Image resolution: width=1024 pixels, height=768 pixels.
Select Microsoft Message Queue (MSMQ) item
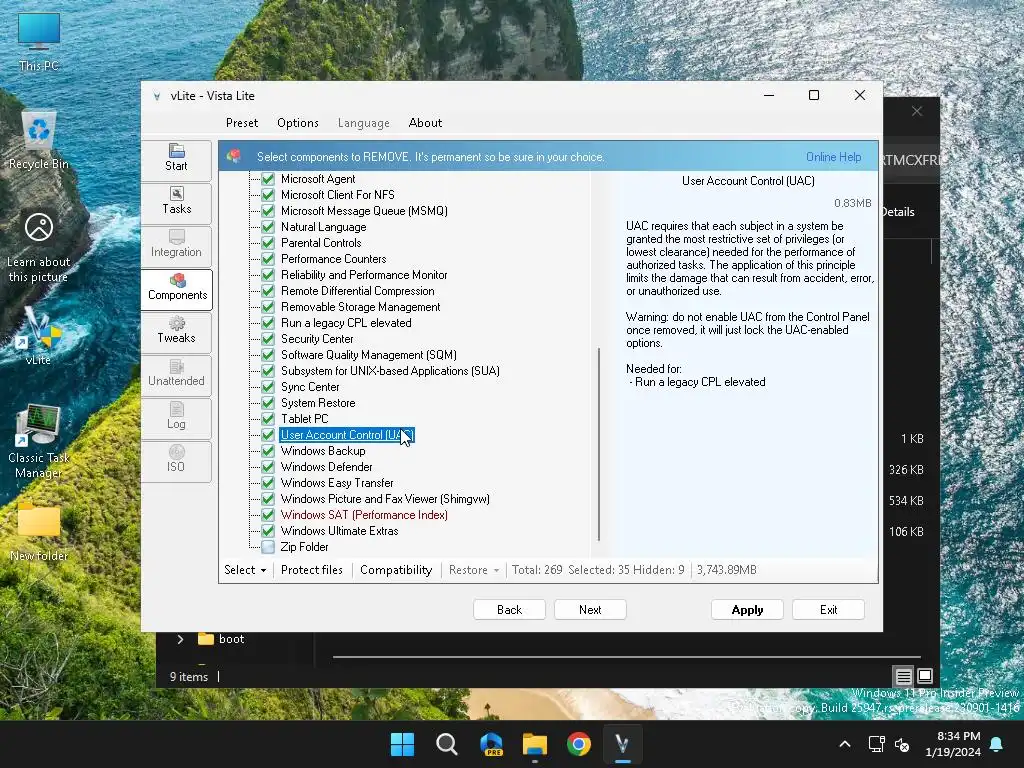point(364,210)
